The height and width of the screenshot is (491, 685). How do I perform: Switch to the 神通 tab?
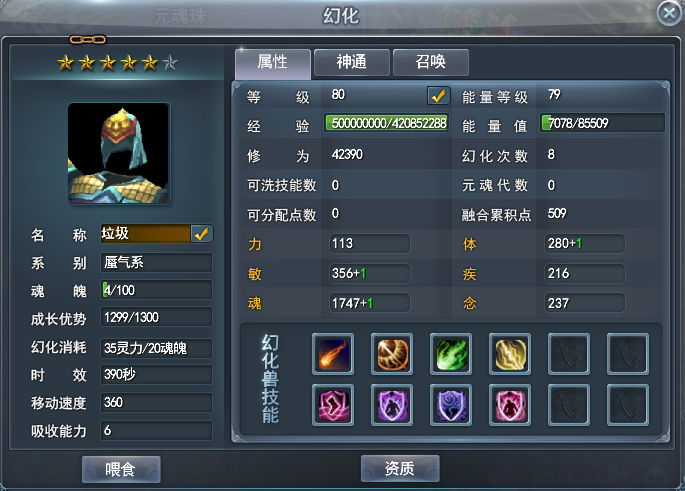point(352,62)
